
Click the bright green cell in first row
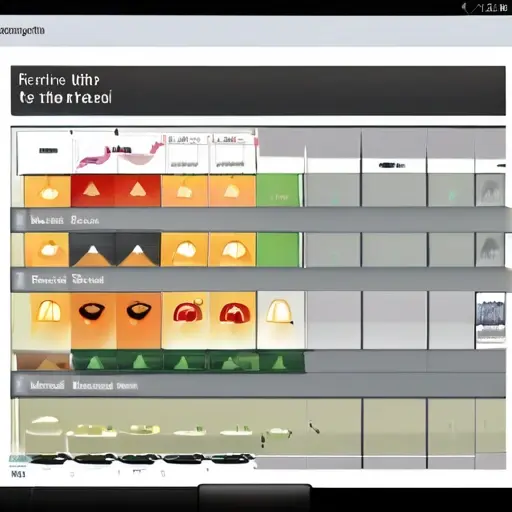coord(279,191)
